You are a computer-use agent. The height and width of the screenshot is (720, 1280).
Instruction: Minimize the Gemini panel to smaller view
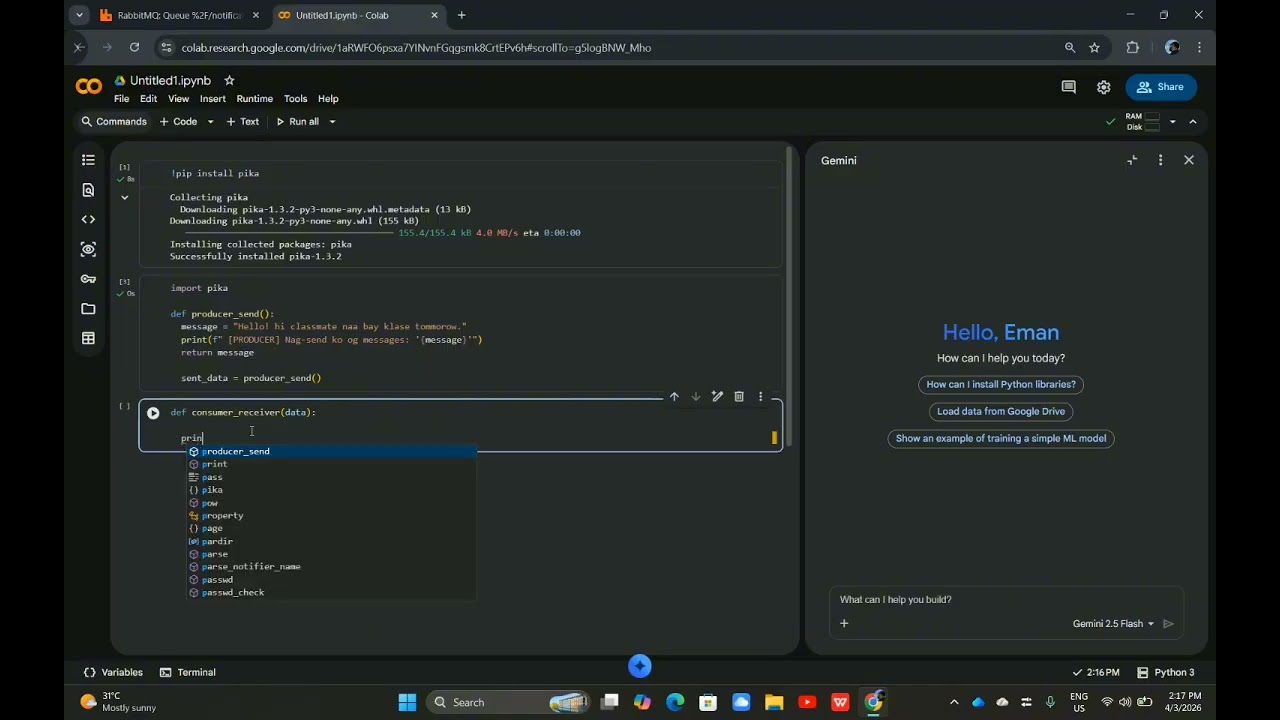1132,160
